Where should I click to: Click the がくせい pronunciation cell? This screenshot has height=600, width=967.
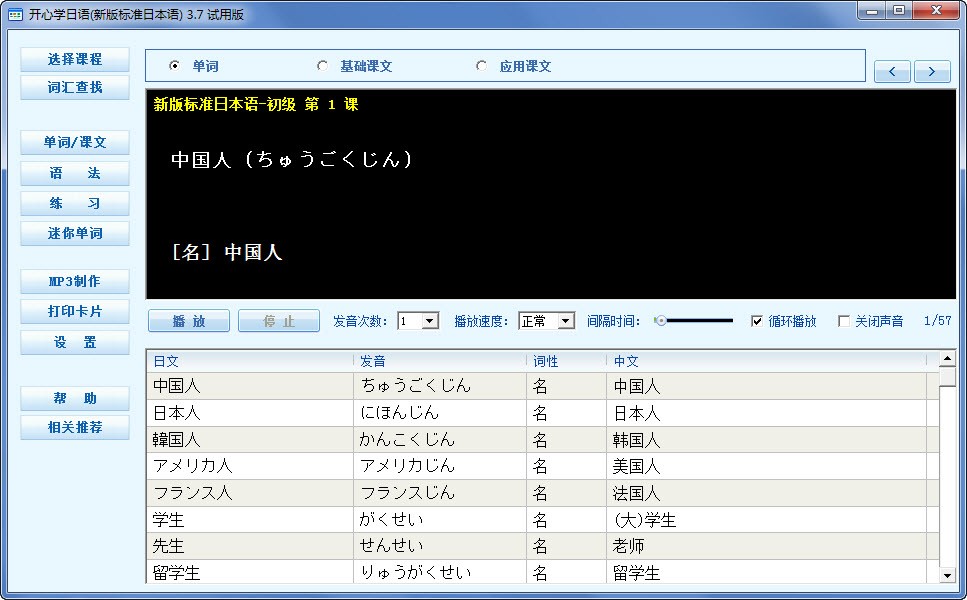point(440,520)
